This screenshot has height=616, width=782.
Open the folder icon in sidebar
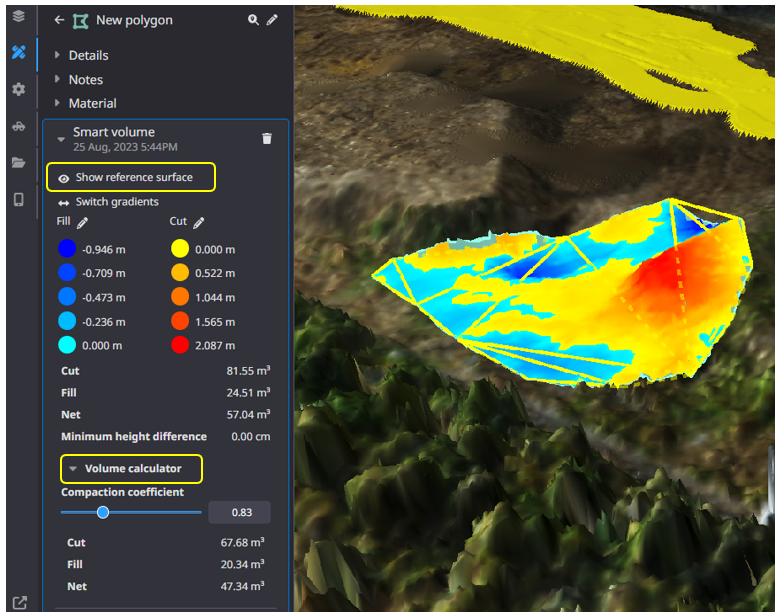(18, 162)
